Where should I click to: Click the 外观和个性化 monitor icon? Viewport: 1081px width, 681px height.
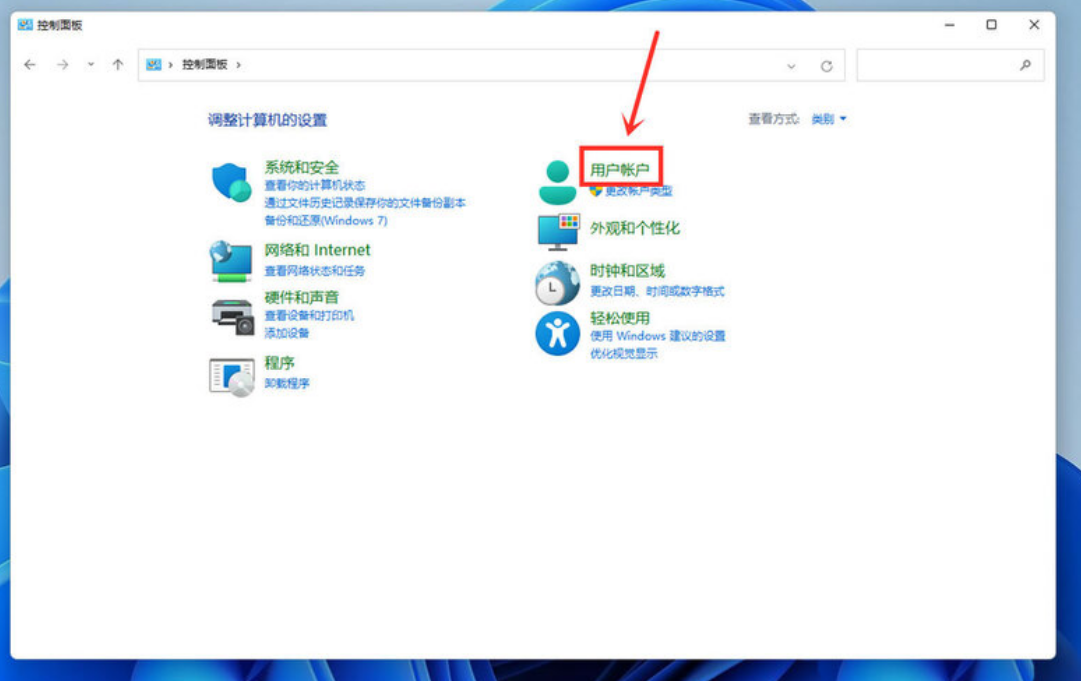coord(558,232)
